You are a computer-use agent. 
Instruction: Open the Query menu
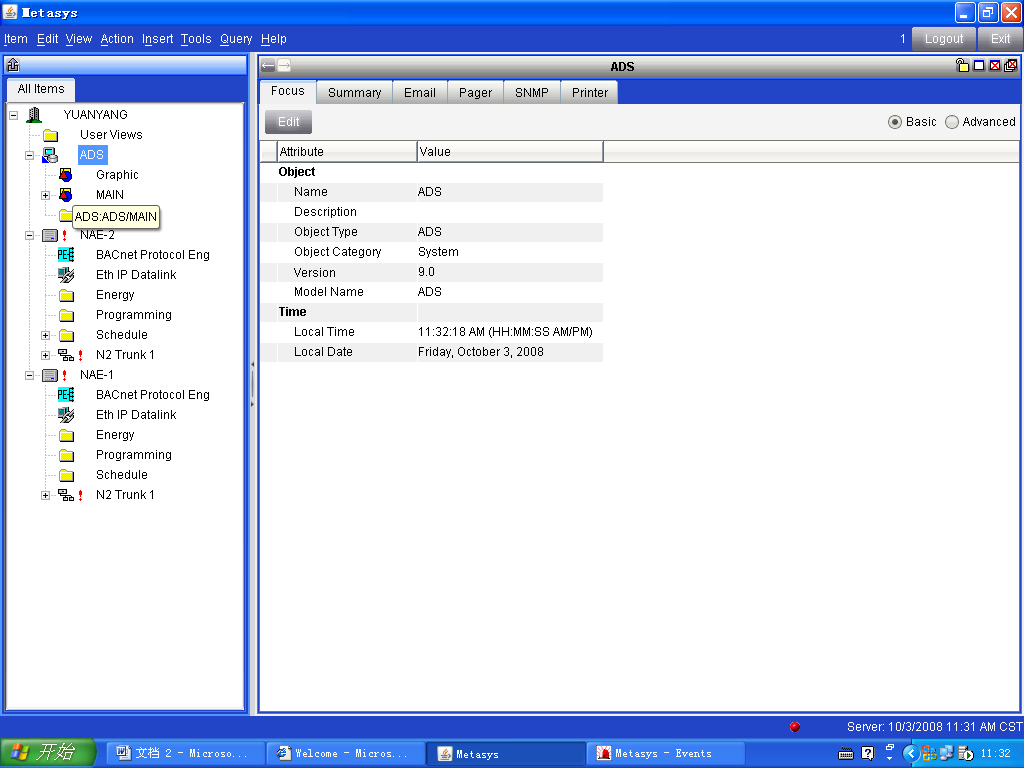click(x=236, y=39)
